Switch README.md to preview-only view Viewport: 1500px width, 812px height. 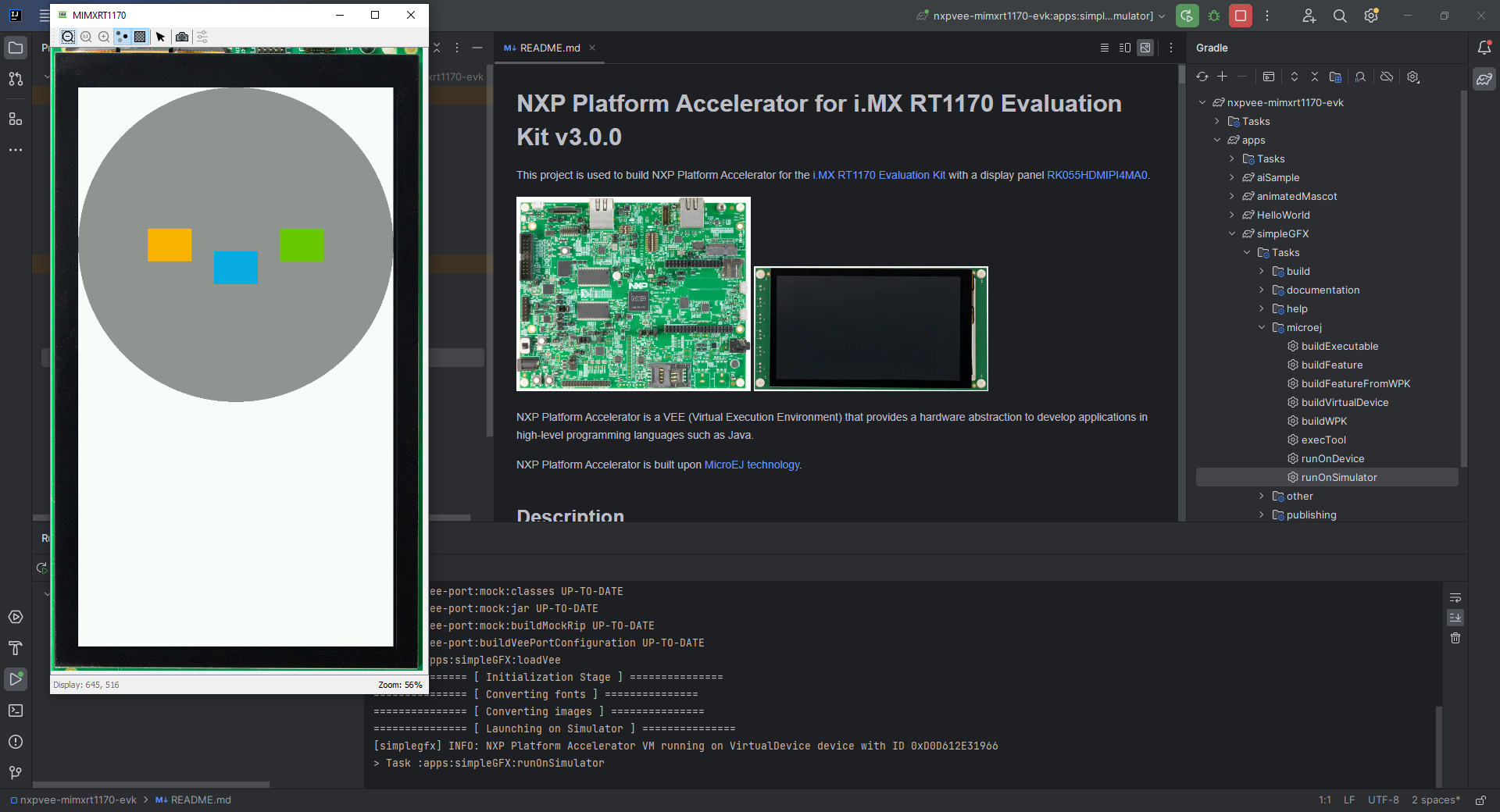pyautogui.click(x=1145, y=48)
